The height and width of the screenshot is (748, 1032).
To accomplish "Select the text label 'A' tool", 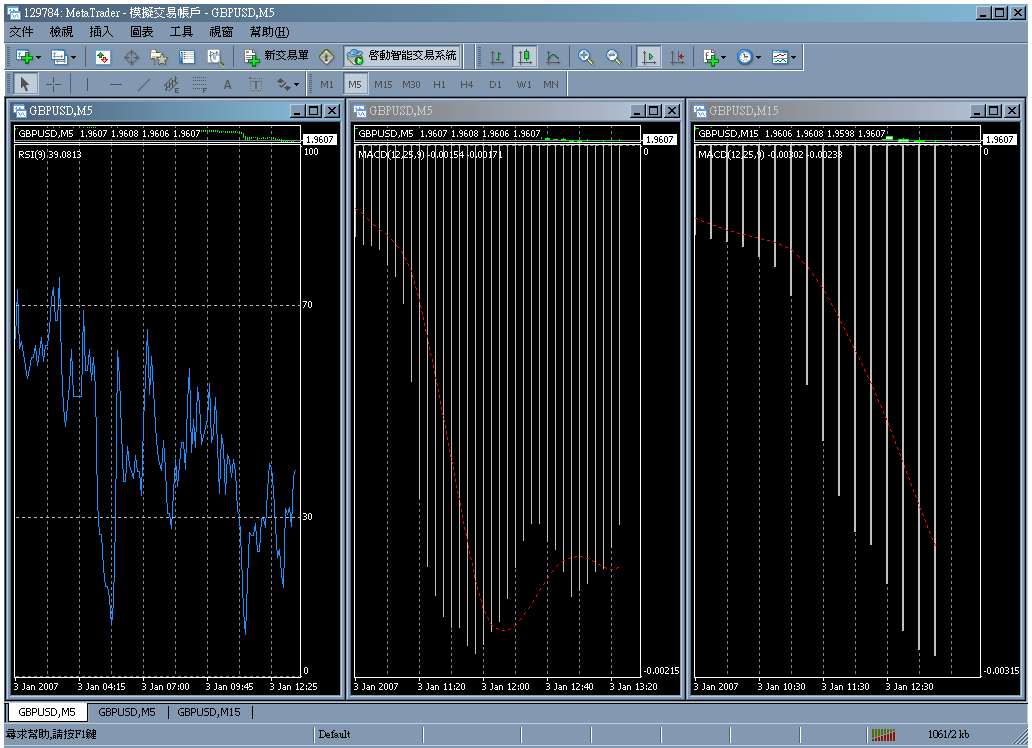I will 227,85.
